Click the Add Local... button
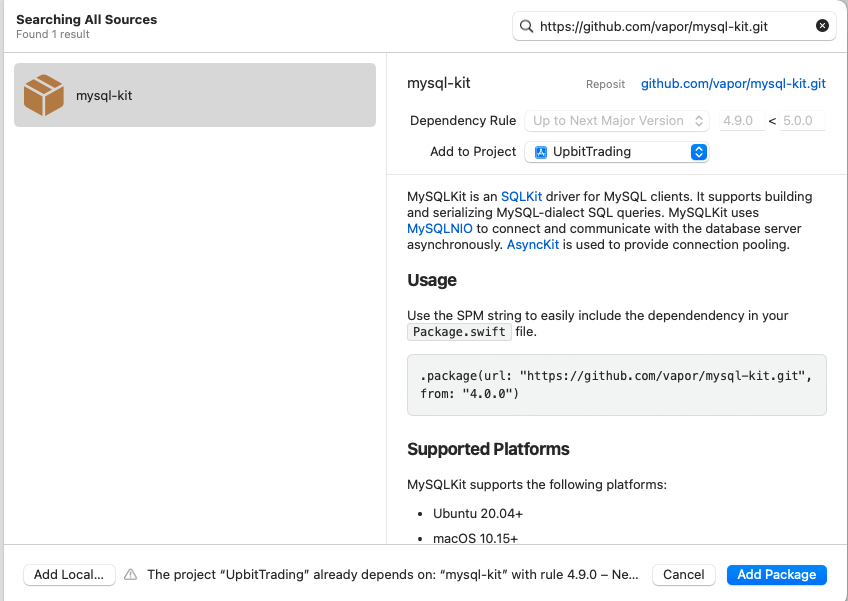This screenshot has width=848, height=601. [x=69, y=574]
